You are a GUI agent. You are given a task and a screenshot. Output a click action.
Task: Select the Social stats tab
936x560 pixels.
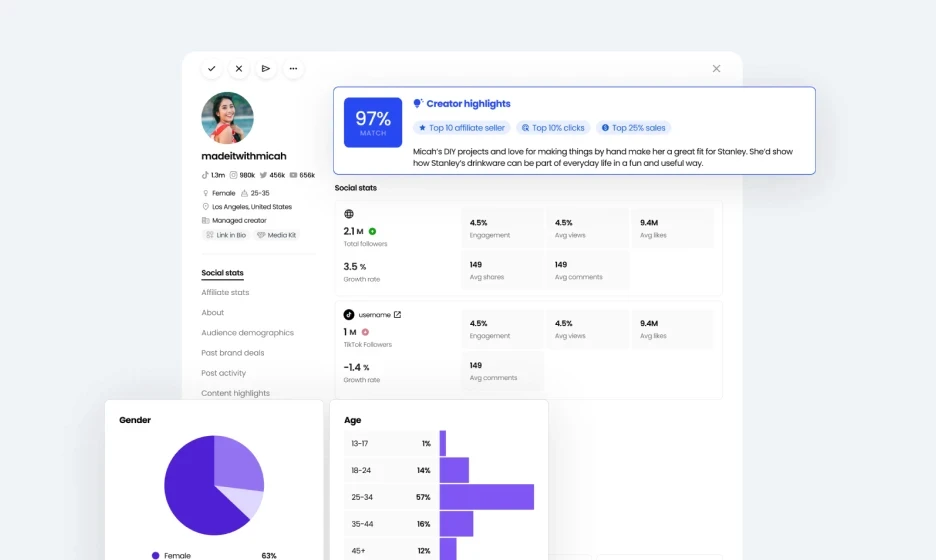coord(222,273)
